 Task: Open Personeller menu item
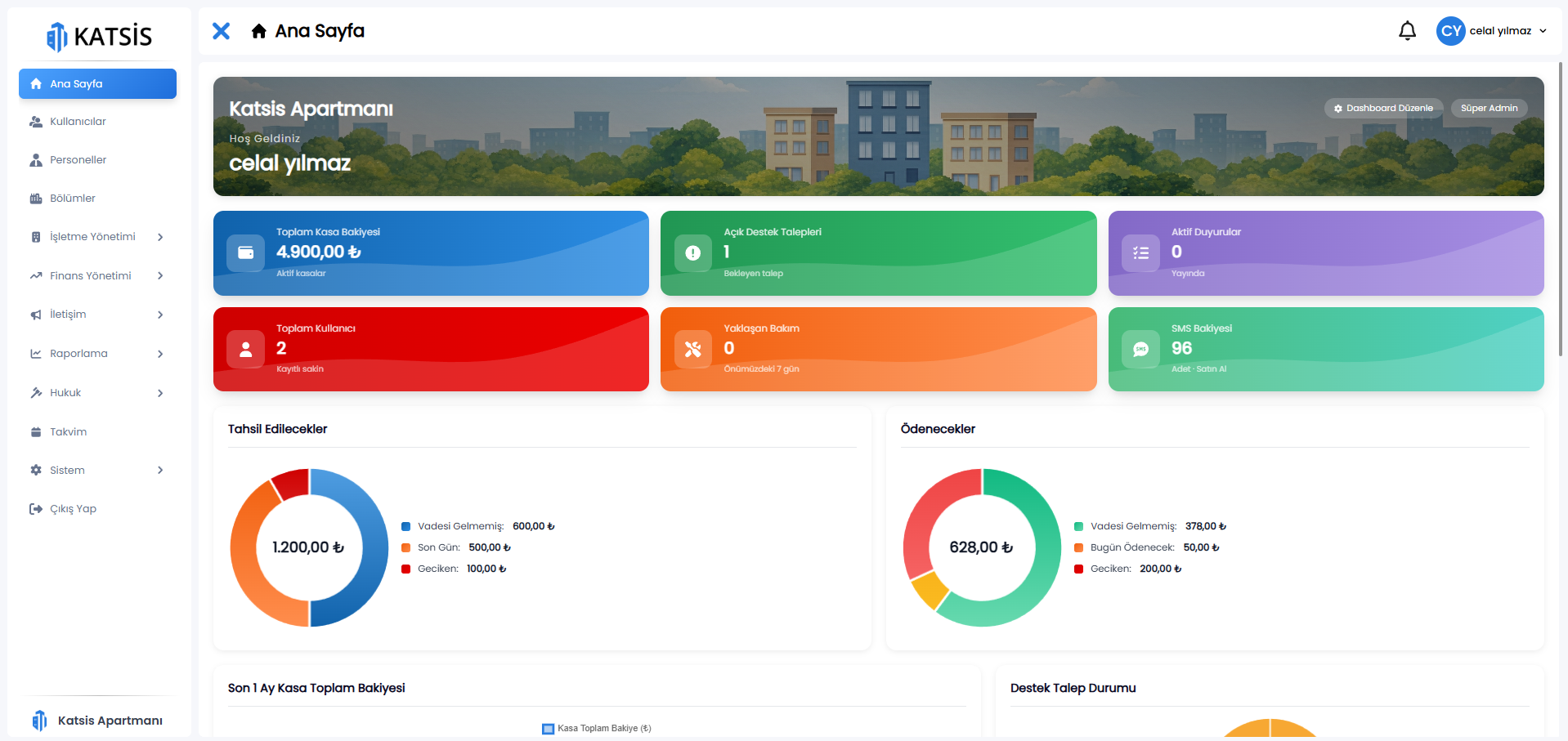[97, 160]
